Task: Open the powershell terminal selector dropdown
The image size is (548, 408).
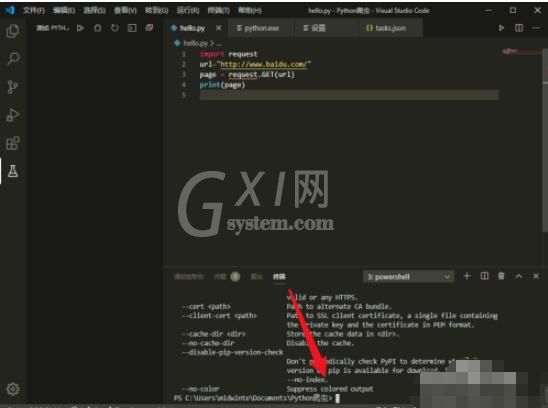Action: [408, 277]
